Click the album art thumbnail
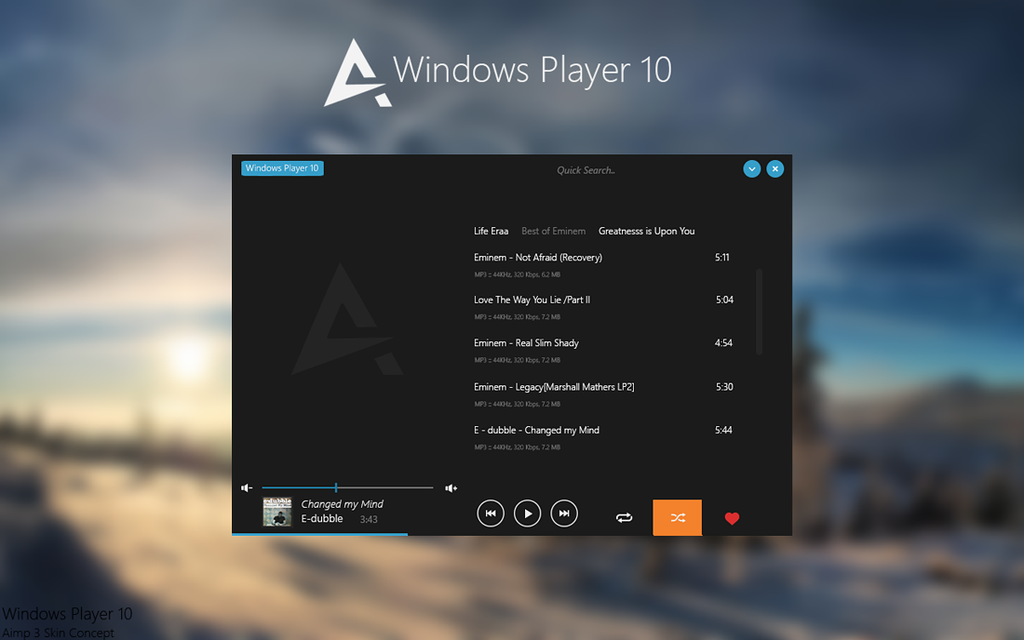This screenshot has height=640, width=1024. click(x=277, y=511)
